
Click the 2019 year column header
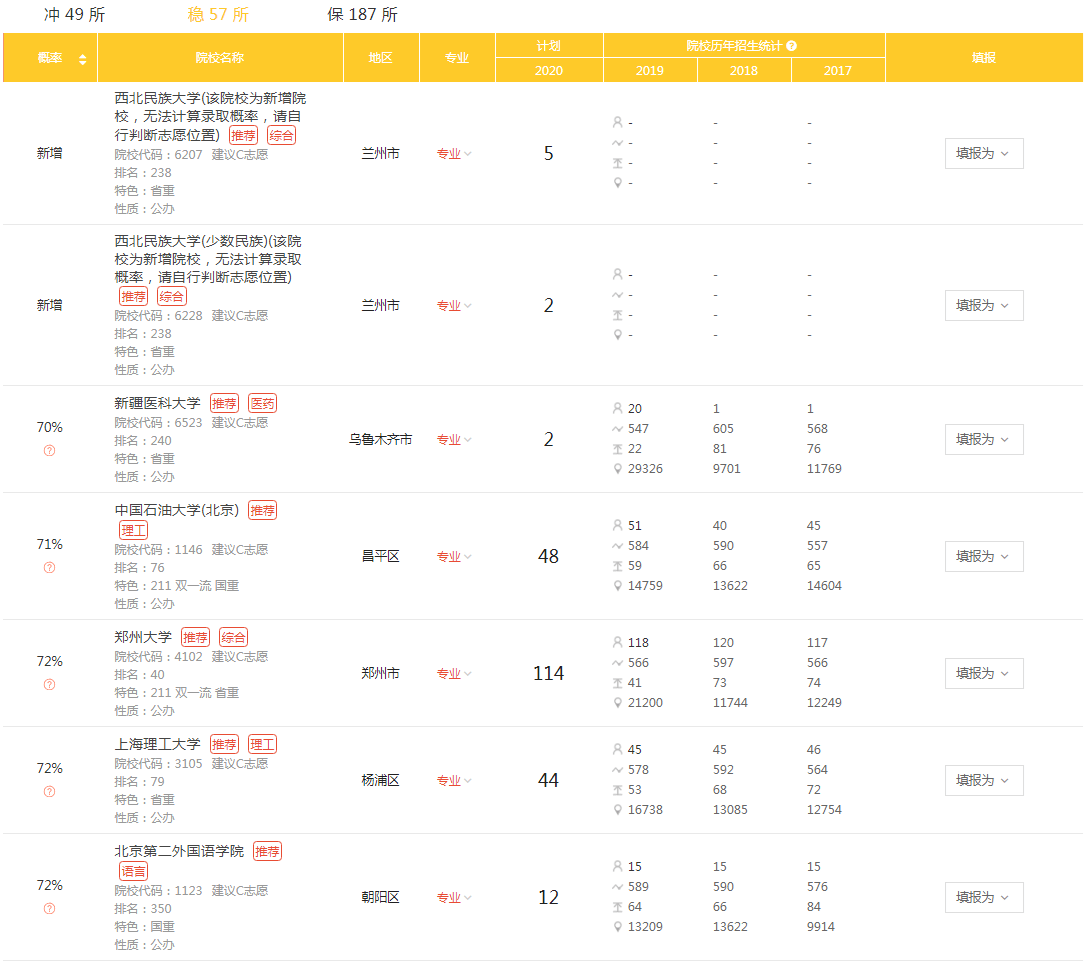[650, 71]
